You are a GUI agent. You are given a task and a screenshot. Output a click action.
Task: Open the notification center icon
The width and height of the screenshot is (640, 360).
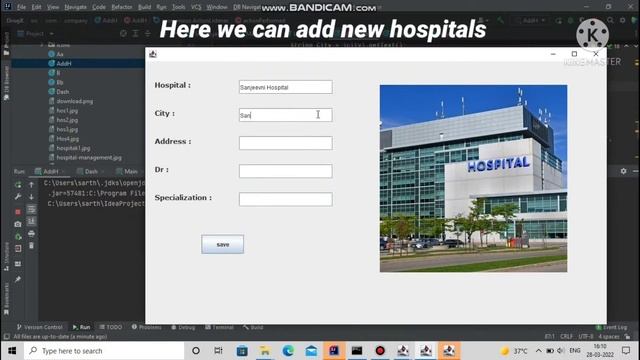(626, 351)
